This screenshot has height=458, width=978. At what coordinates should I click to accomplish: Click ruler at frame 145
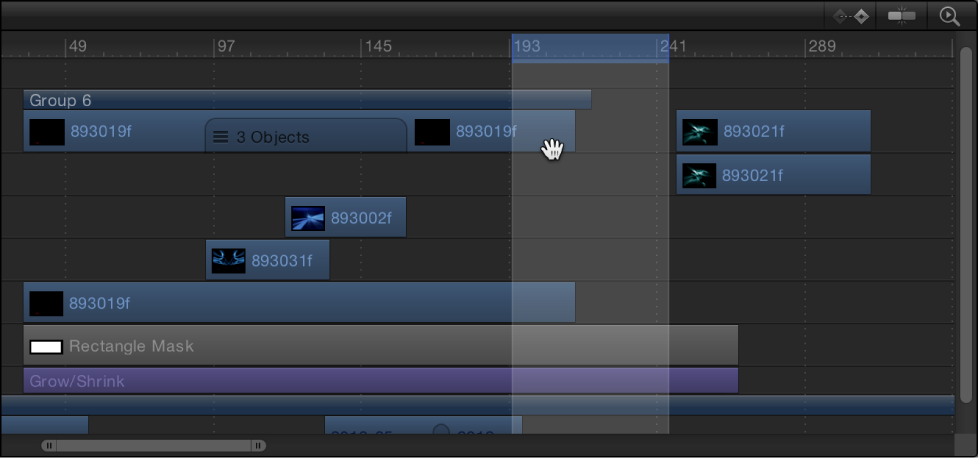(377, 46)
